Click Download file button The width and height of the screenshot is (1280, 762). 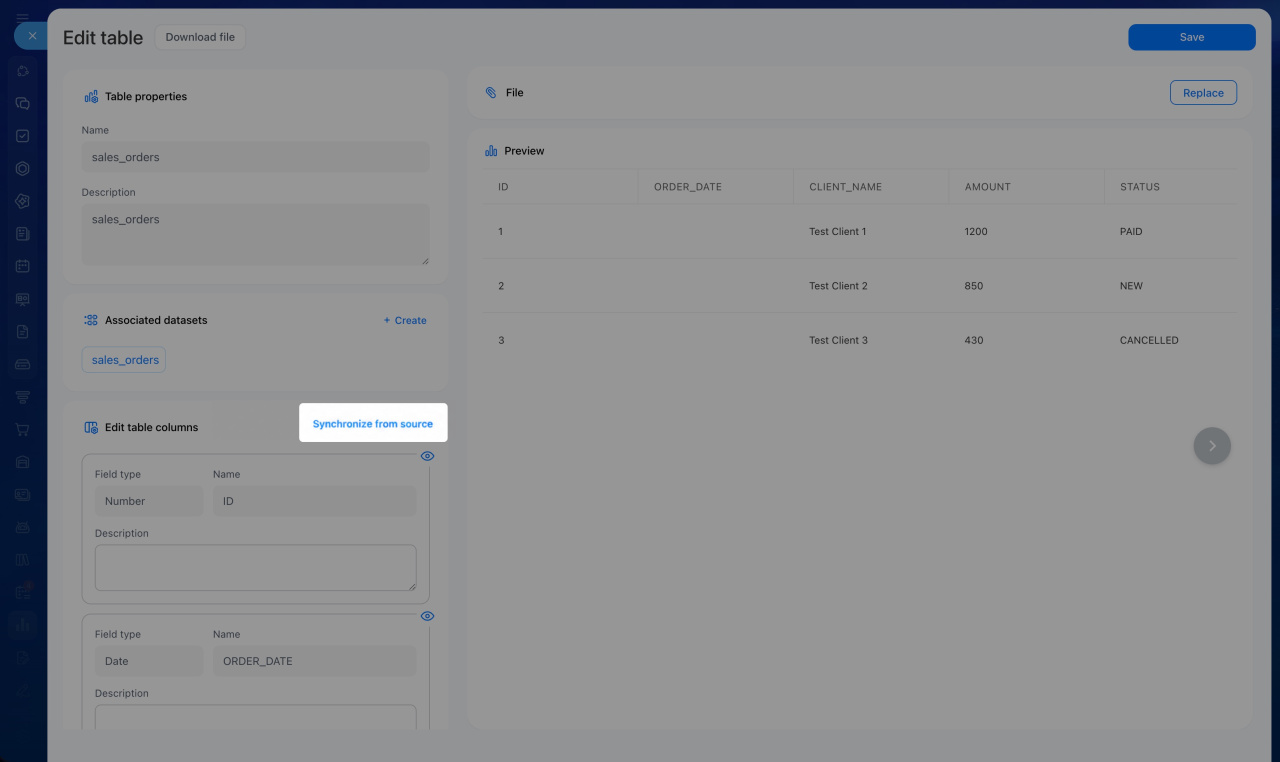tap(200, 37)
